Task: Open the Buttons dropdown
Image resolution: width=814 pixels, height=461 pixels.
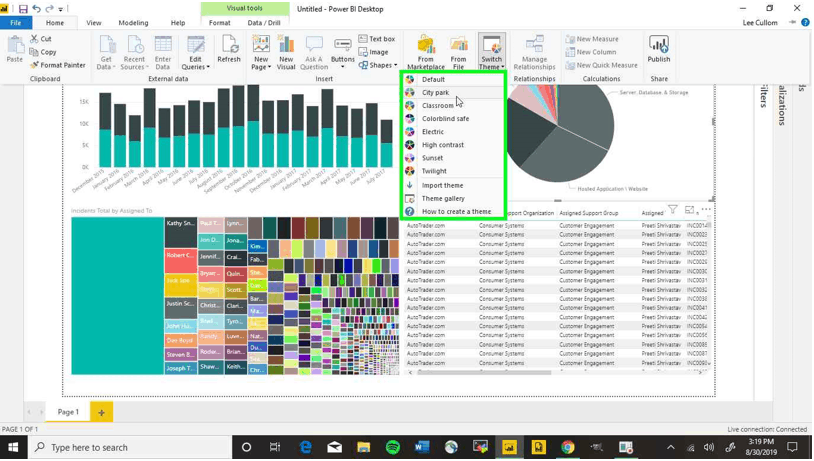Action: coord(343,52)
